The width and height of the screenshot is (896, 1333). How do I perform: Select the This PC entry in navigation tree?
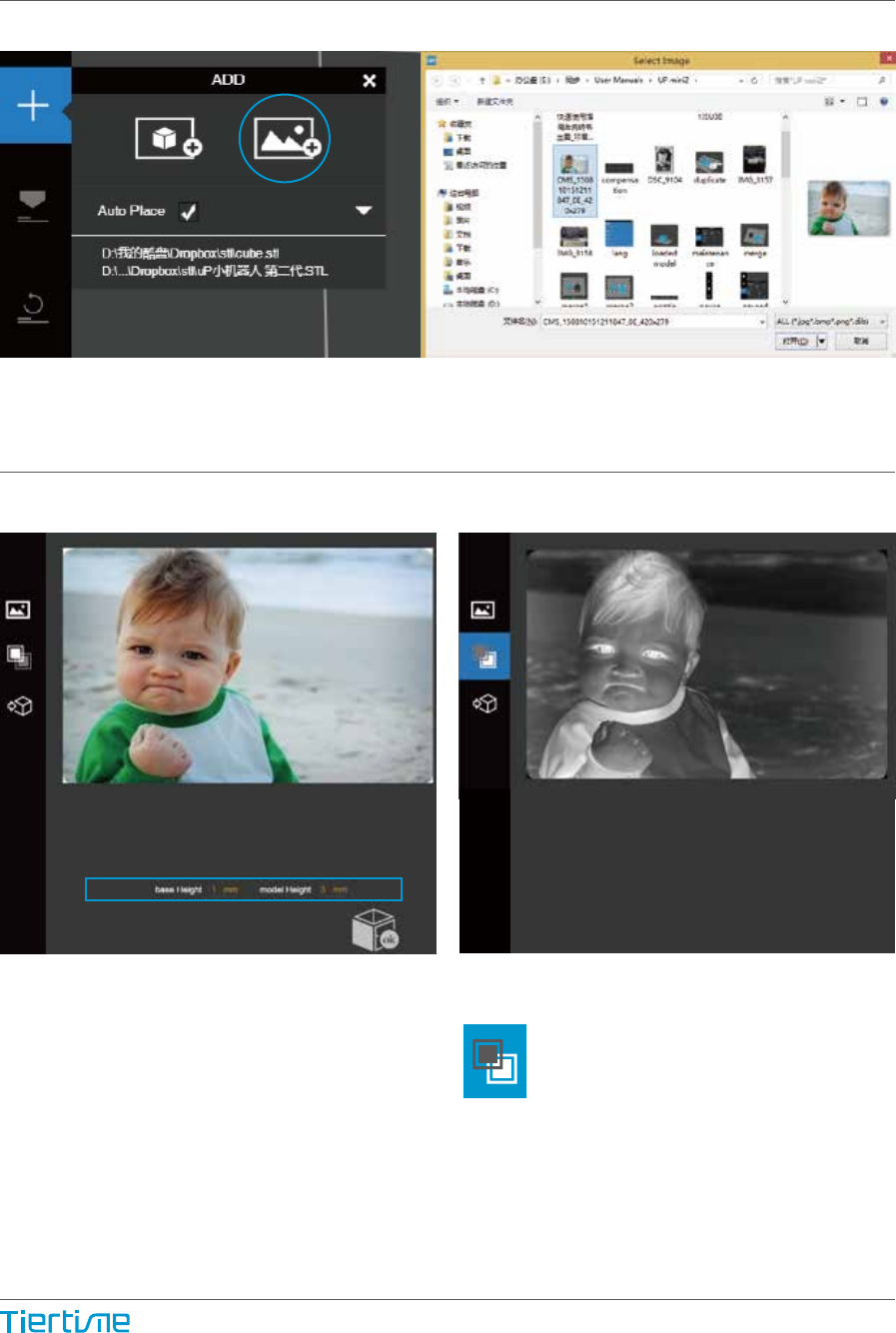click(460, 193)
